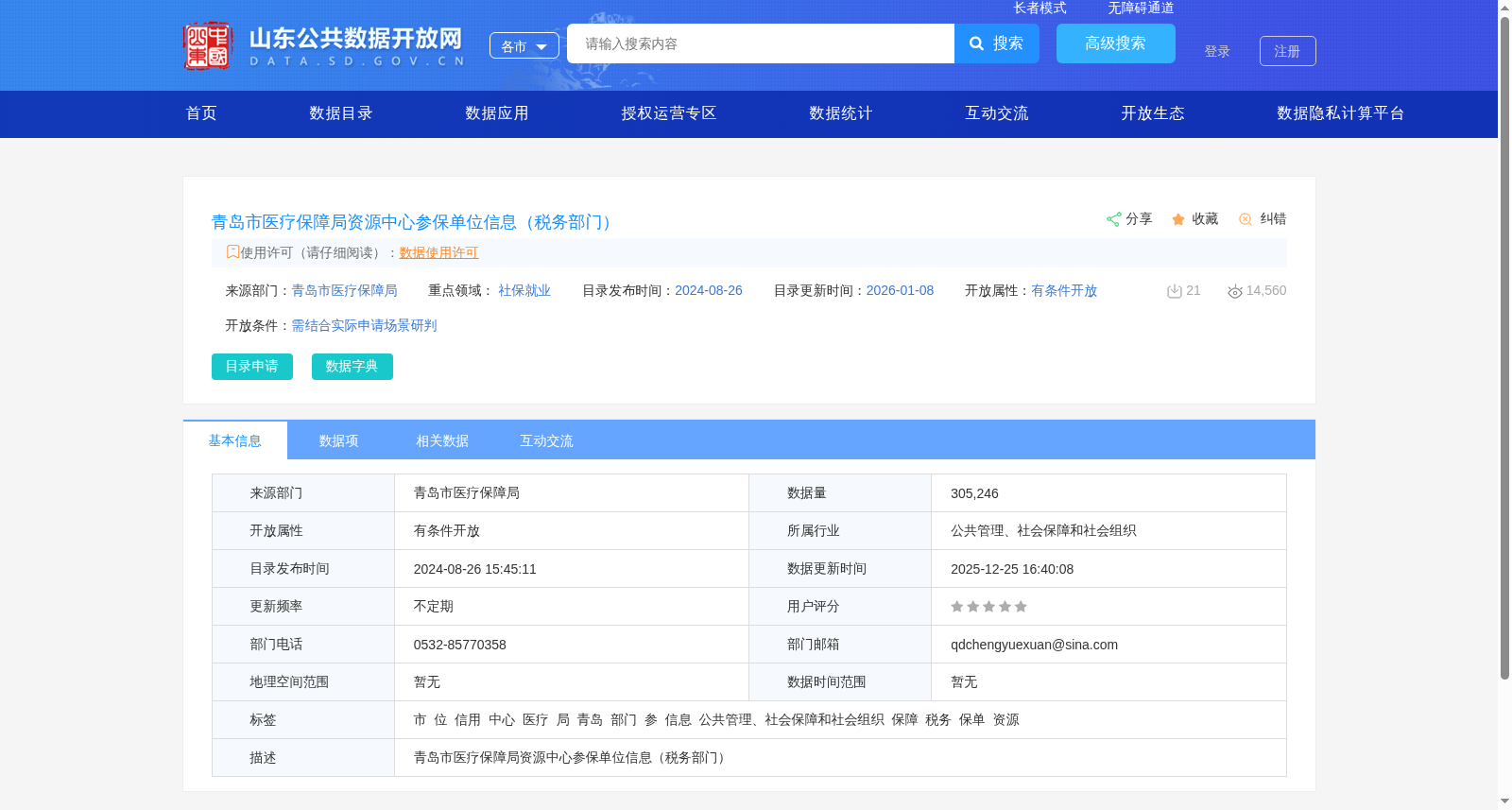Click the industry value 公共管理、社会保障和社会组织
Screen dimensions: 1512x810
click(1043, 531)
